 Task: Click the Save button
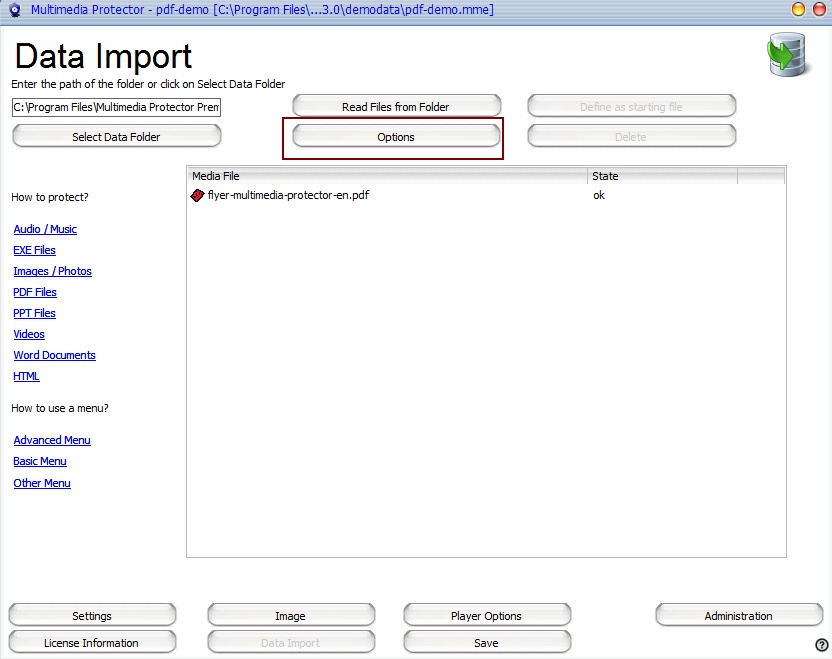coord(486,643)
